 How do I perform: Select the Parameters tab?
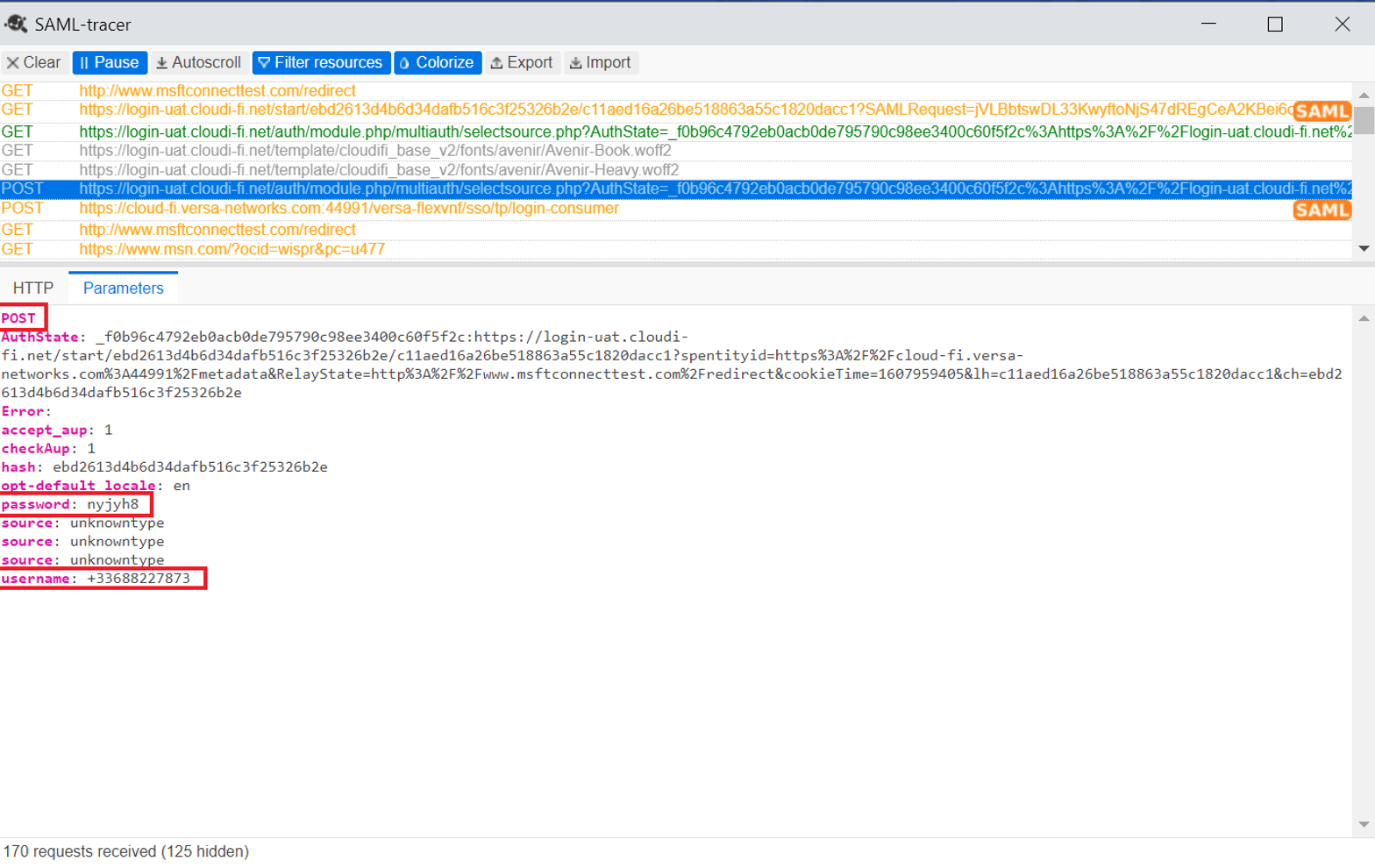coord(124,288)
